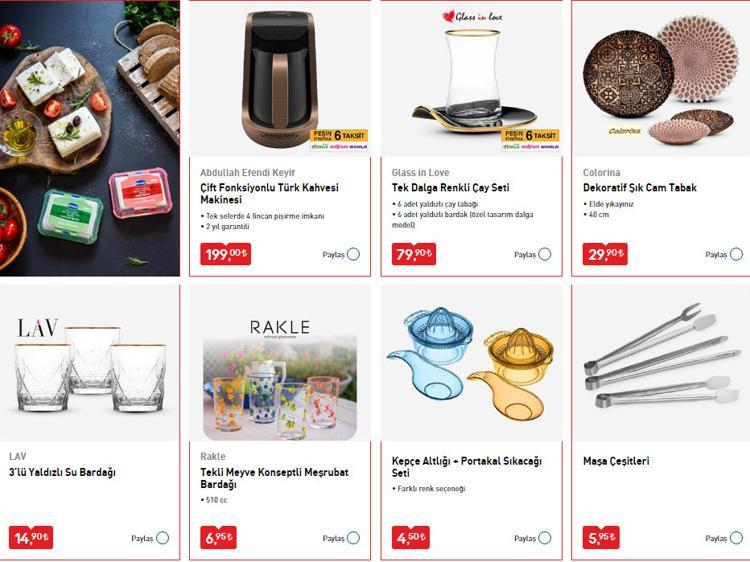Toggle Paylaş circle for Tek Dalga Çay Seti
Screen dimensions: 750x562
click(545, 254)
